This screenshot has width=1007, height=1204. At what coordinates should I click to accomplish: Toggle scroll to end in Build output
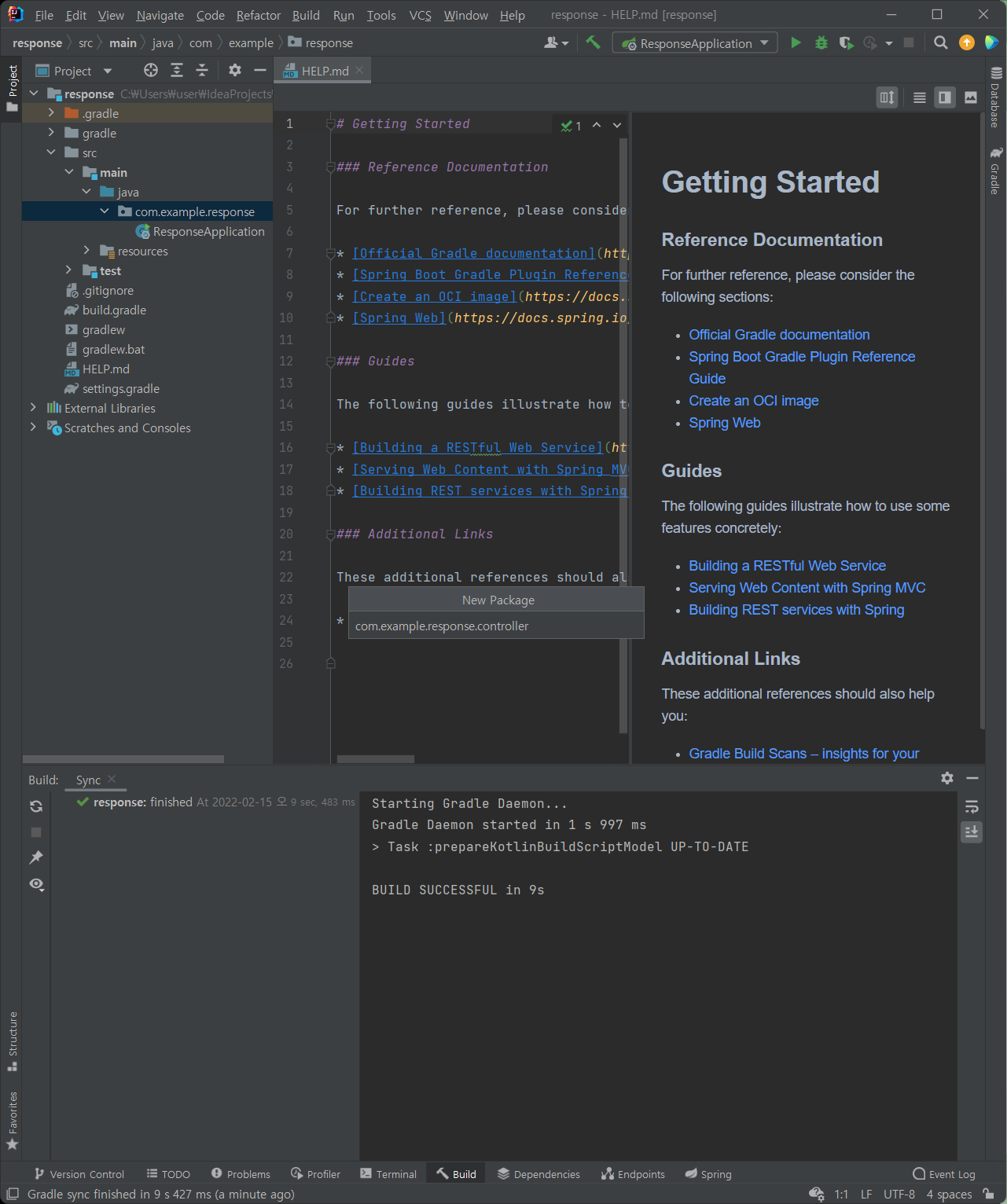tap(972, 832)
